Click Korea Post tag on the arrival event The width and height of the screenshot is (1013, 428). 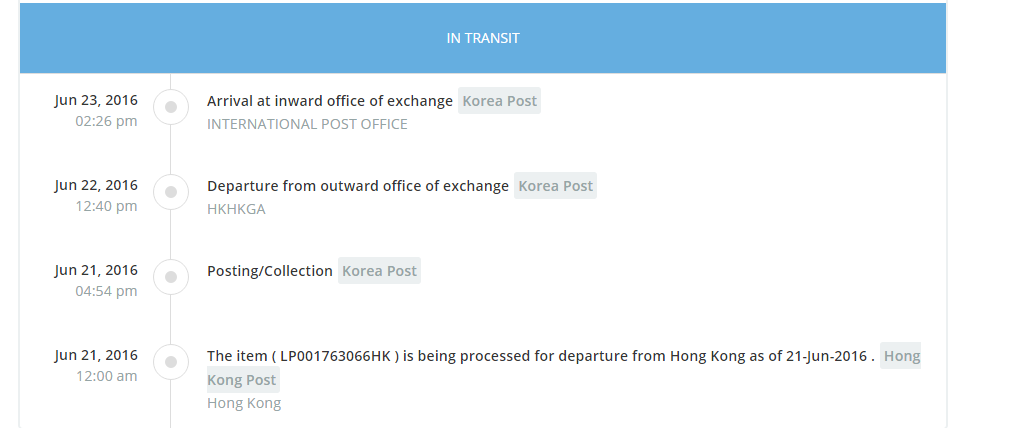(499, 101)
